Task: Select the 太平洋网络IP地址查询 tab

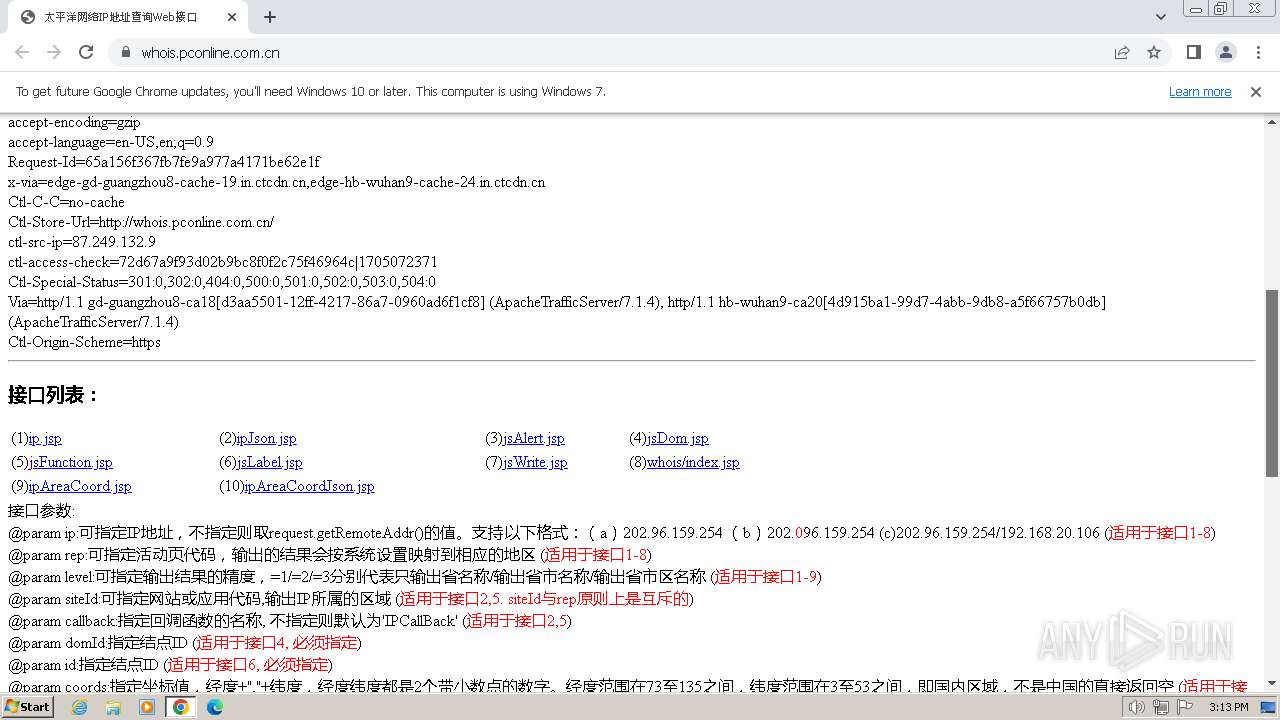Action: click(128, 17)
